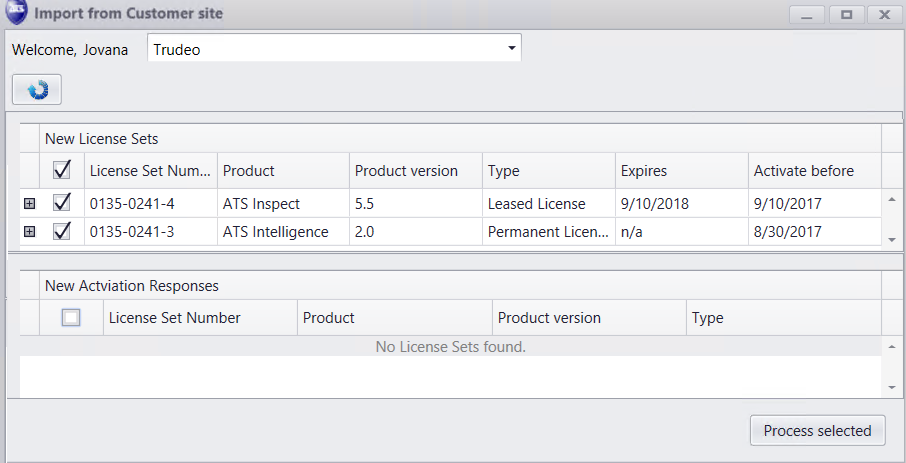
Task: Expand the row for license set 0135-0241-4
Action: (x=29, y=204)
